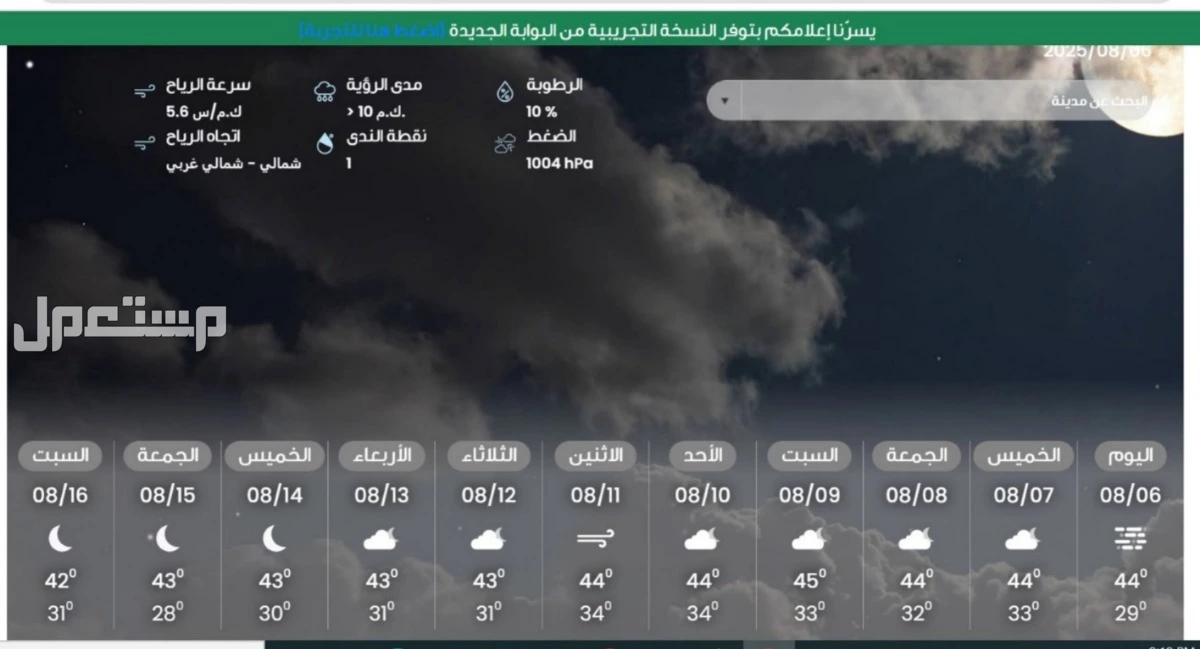This screenshot has height=649, width=1200.
Task: Click the wind speed icon
Action: point(144,92)
